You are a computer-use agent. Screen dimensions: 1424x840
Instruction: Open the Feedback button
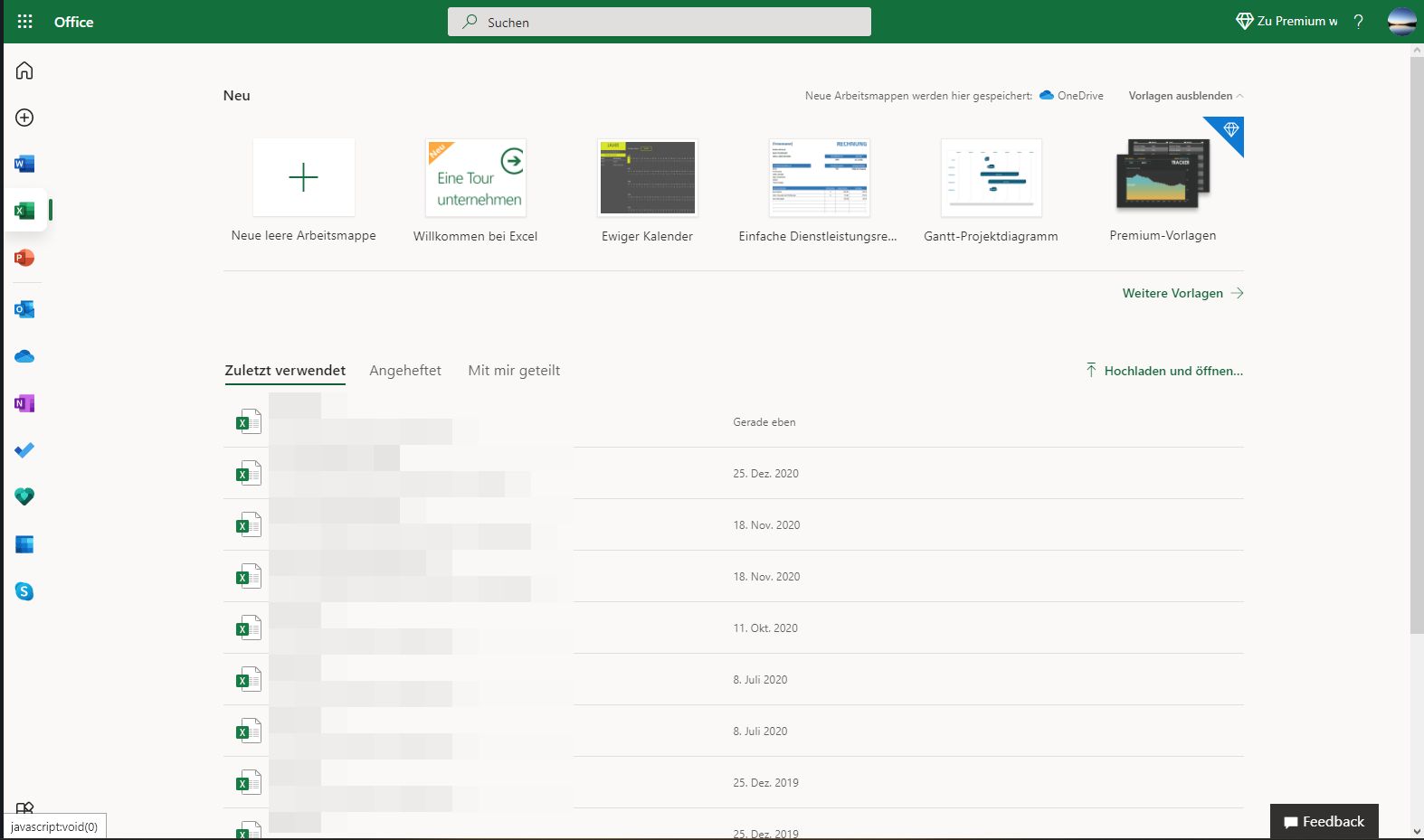pyautogui.click(x=1324, y=822)
